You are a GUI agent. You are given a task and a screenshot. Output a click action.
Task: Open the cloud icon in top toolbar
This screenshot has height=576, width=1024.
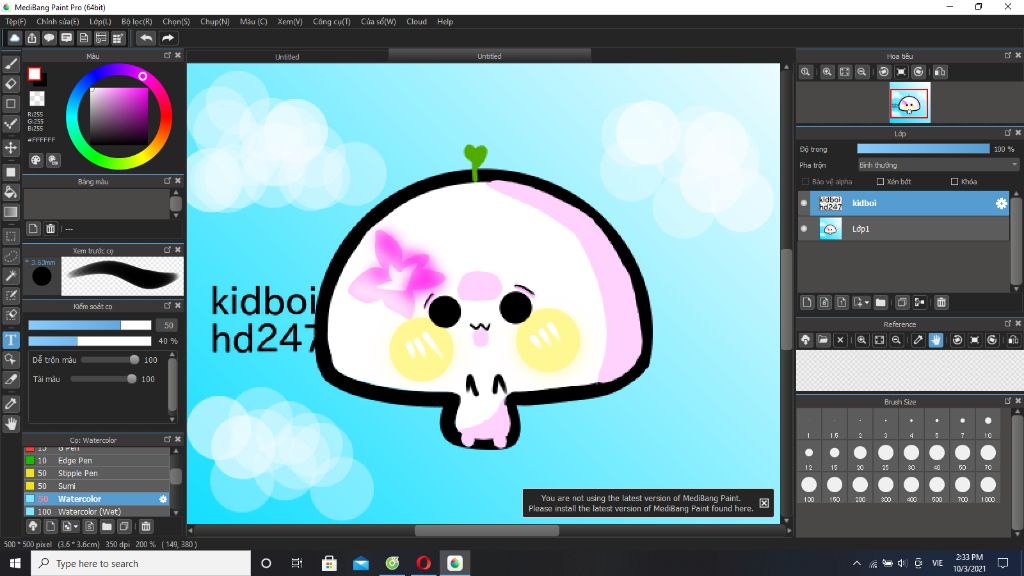click(14, 38)
